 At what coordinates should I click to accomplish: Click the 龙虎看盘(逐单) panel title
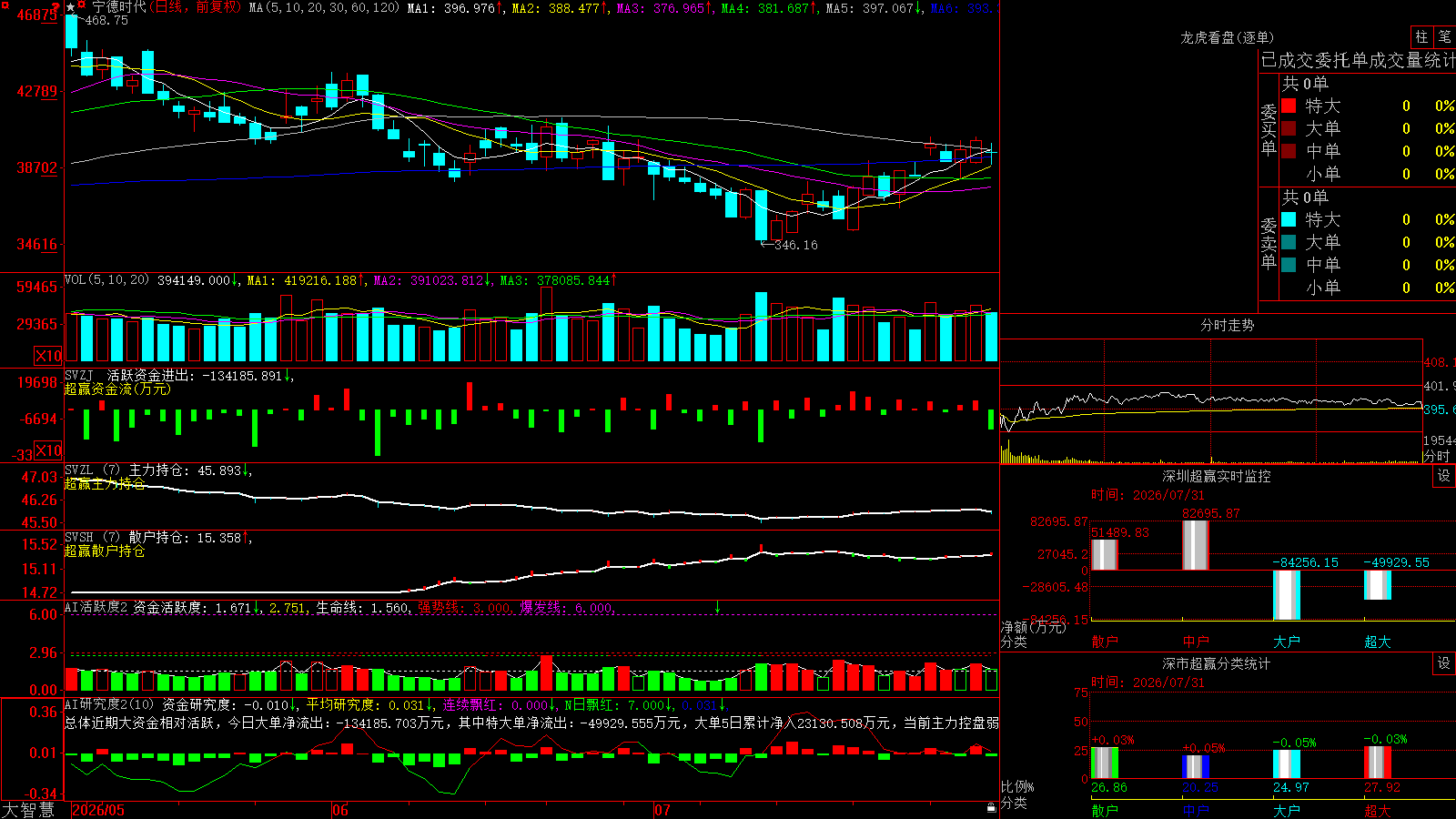coord(1227,37)
